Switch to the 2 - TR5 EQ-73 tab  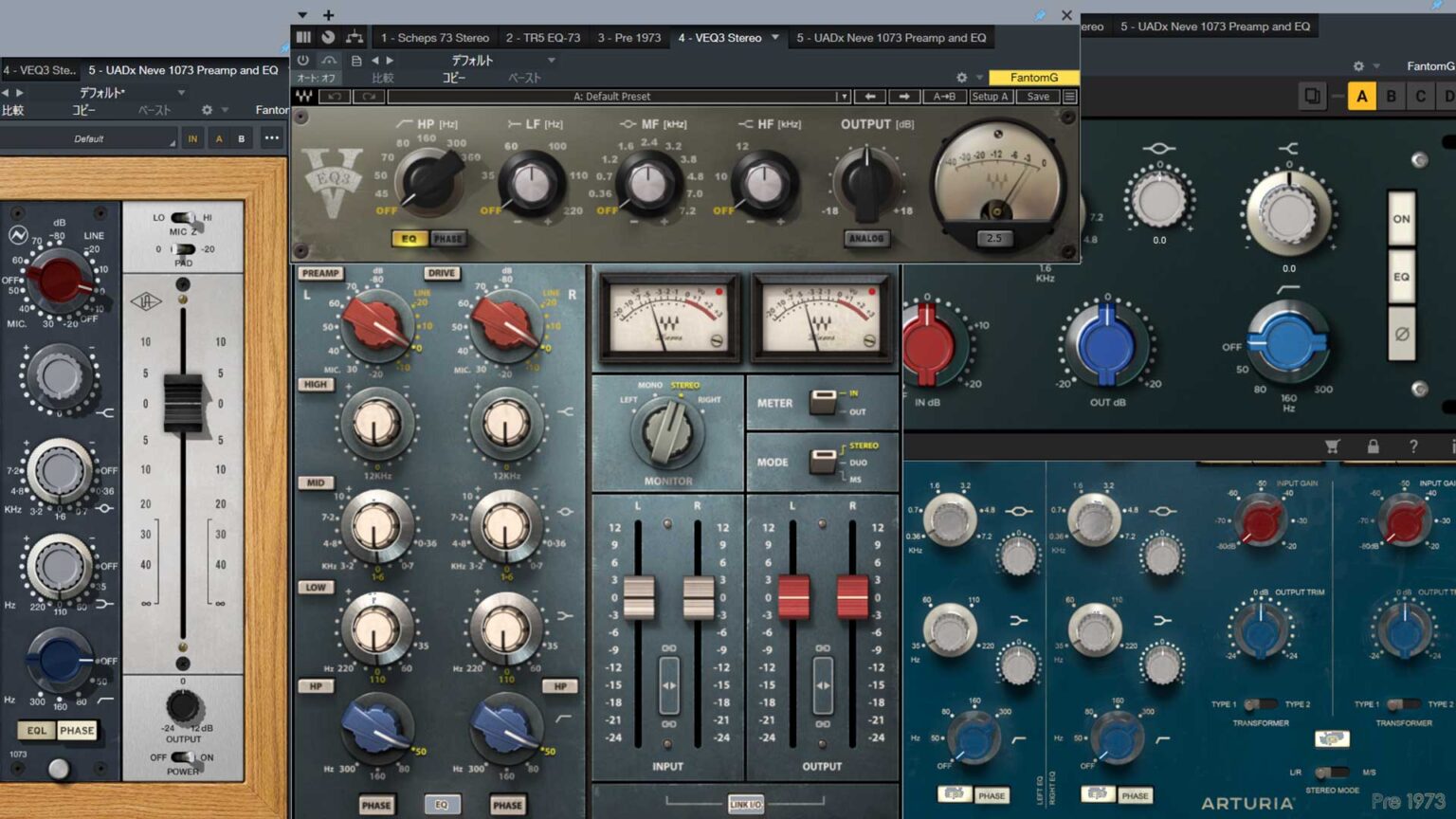coord(545,38)
